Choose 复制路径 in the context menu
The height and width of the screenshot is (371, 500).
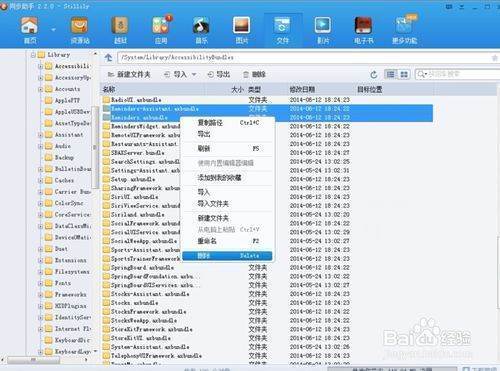pyautogui.click(x=227, y=123)
